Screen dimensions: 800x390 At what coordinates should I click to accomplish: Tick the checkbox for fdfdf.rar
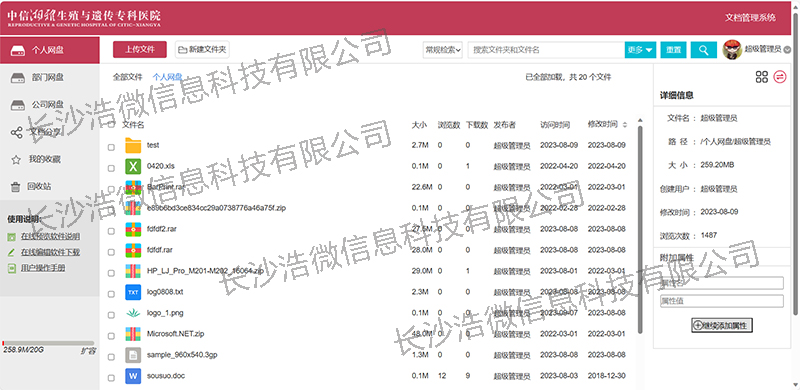tap(111, 252)
